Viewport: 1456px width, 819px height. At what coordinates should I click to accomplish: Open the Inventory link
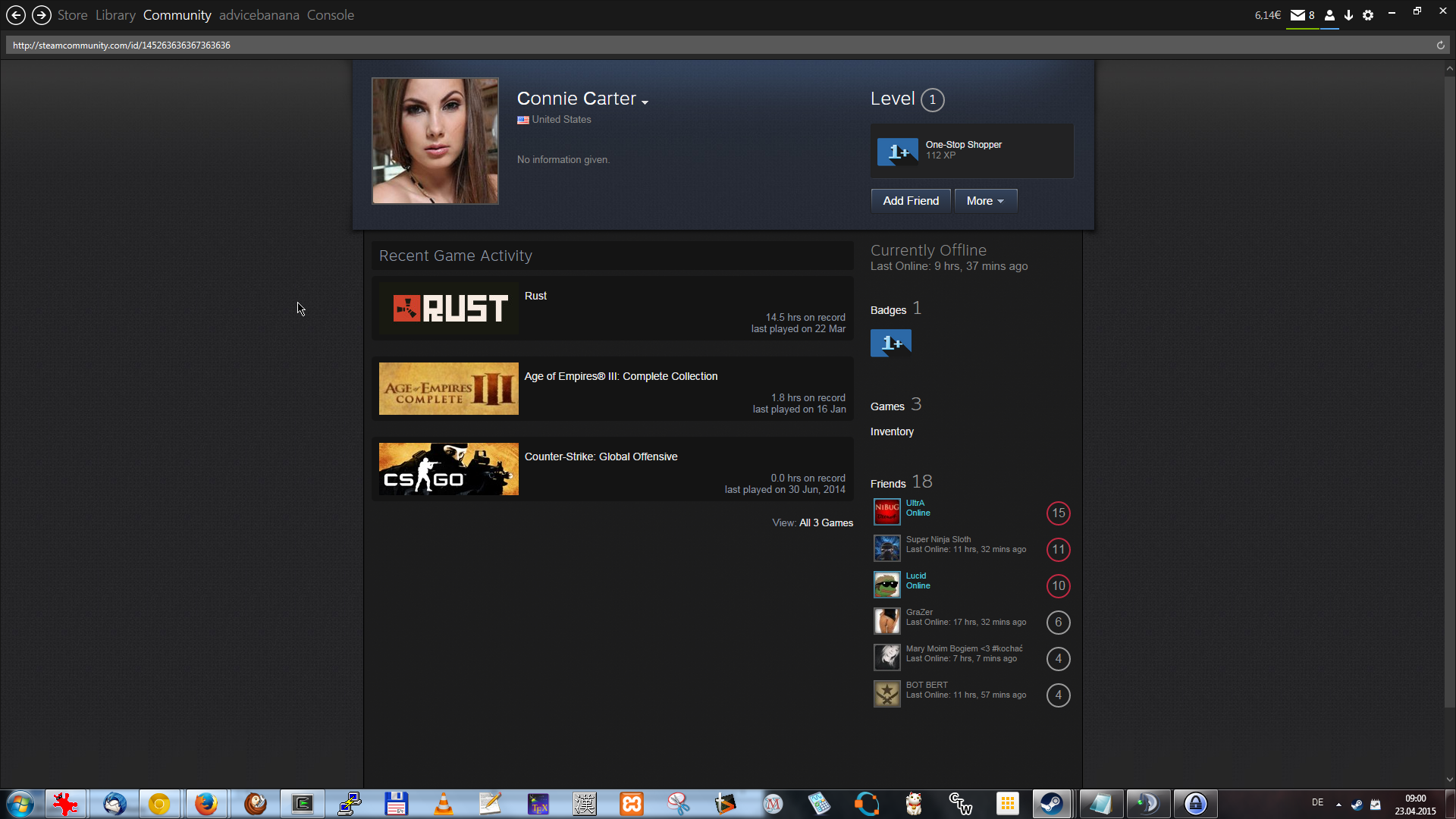click(x=892, y=431)
